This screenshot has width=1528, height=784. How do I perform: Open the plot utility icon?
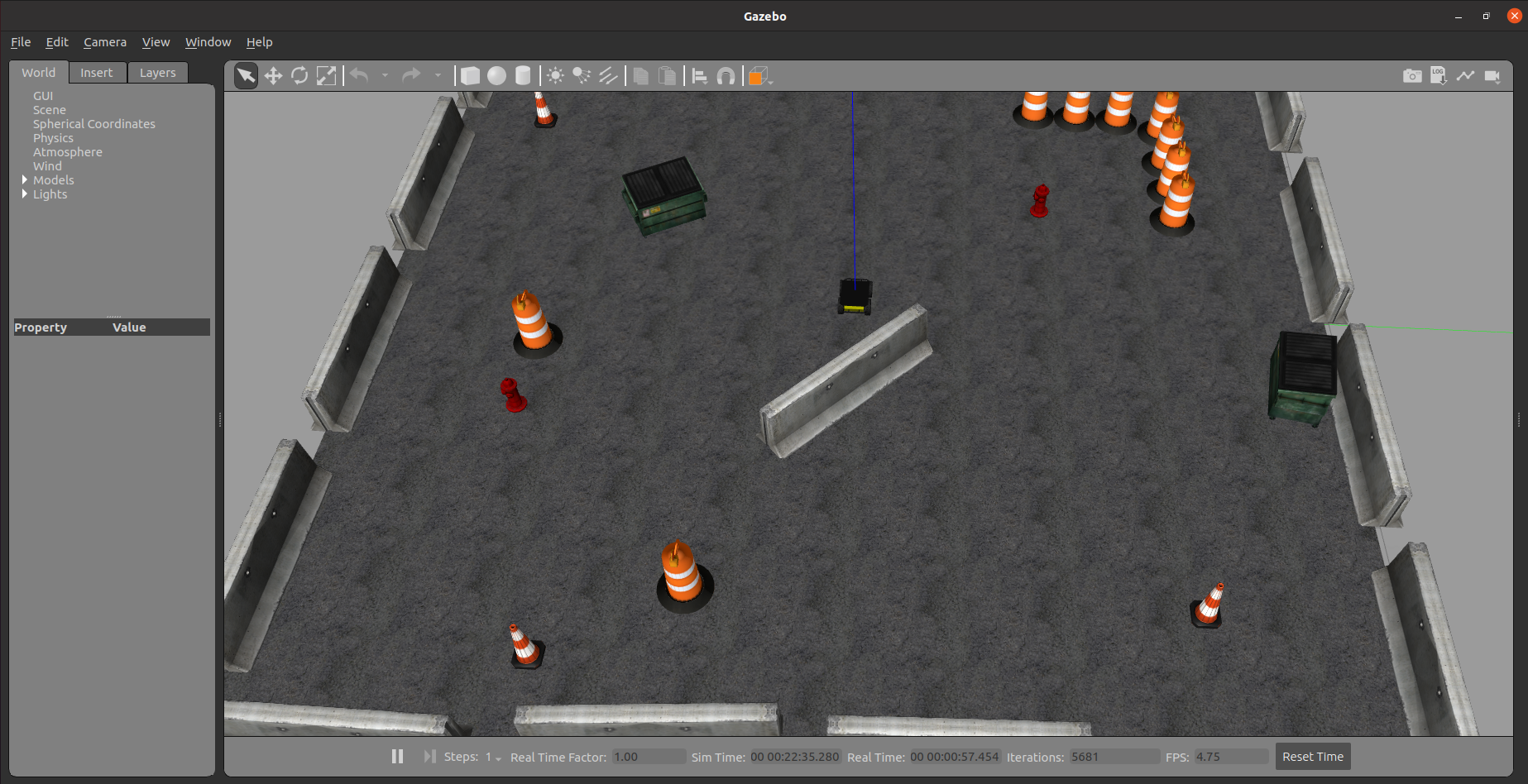pyautogui.click(x=1465, y=76)
